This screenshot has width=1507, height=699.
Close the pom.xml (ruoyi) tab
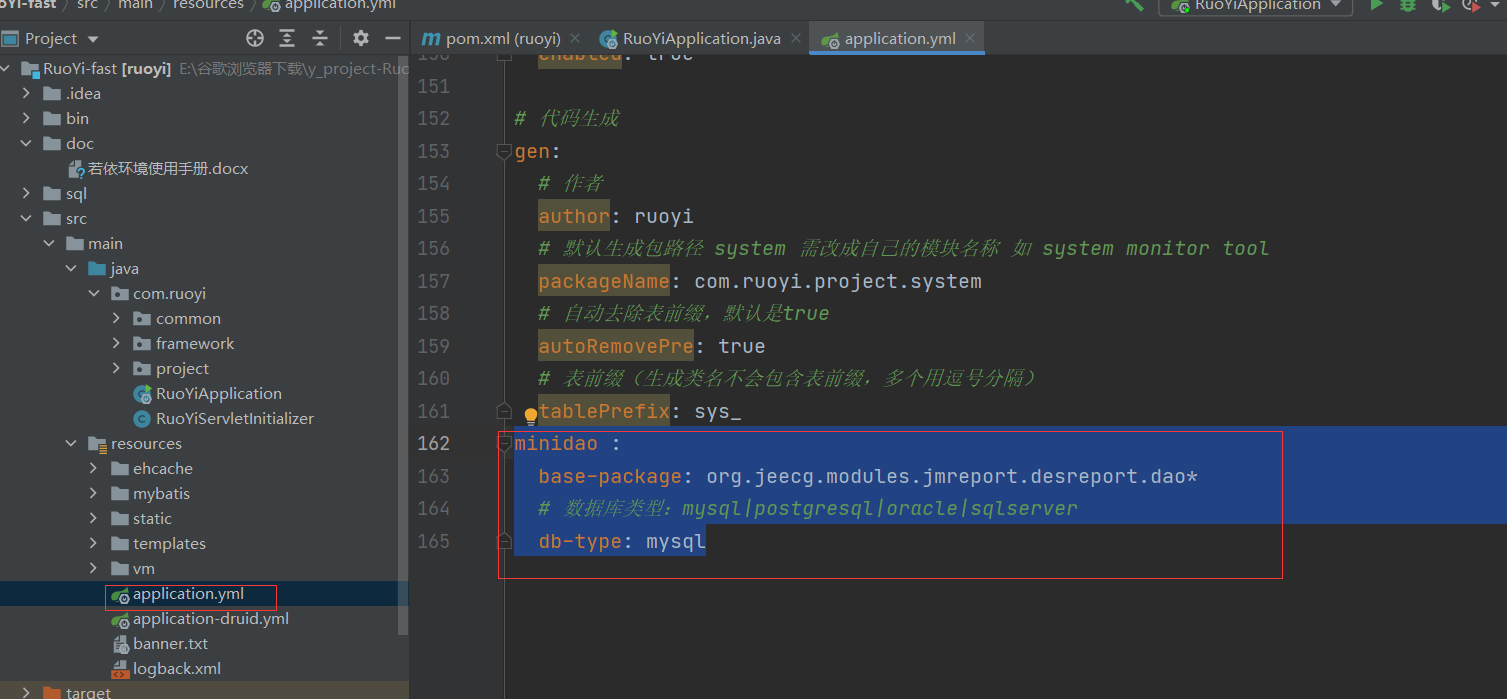(574, 39)
